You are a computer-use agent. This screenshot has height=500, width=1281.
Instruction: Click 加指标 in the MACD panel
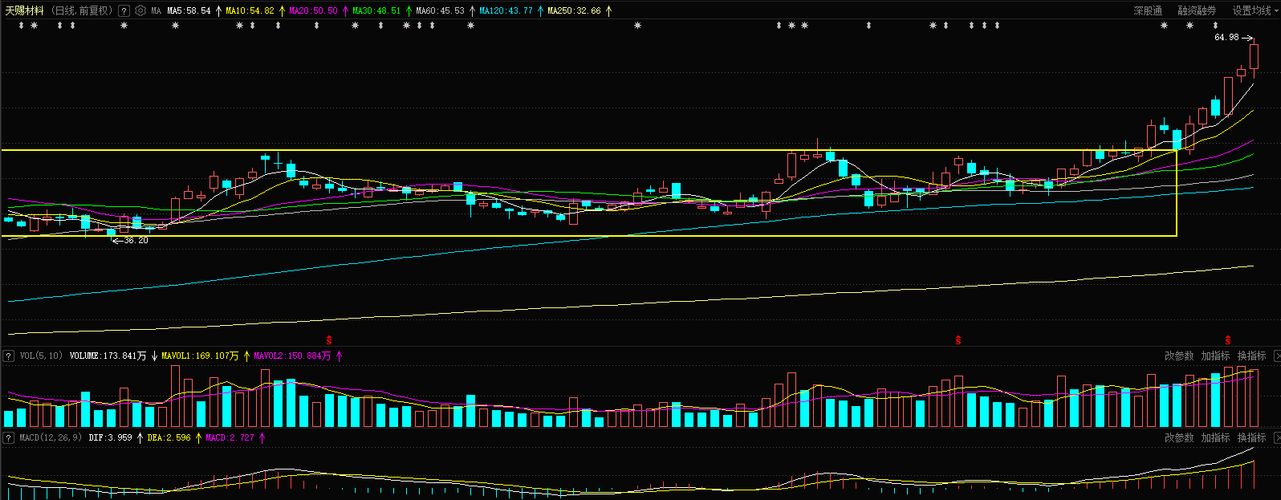[x=1215, y=438]
